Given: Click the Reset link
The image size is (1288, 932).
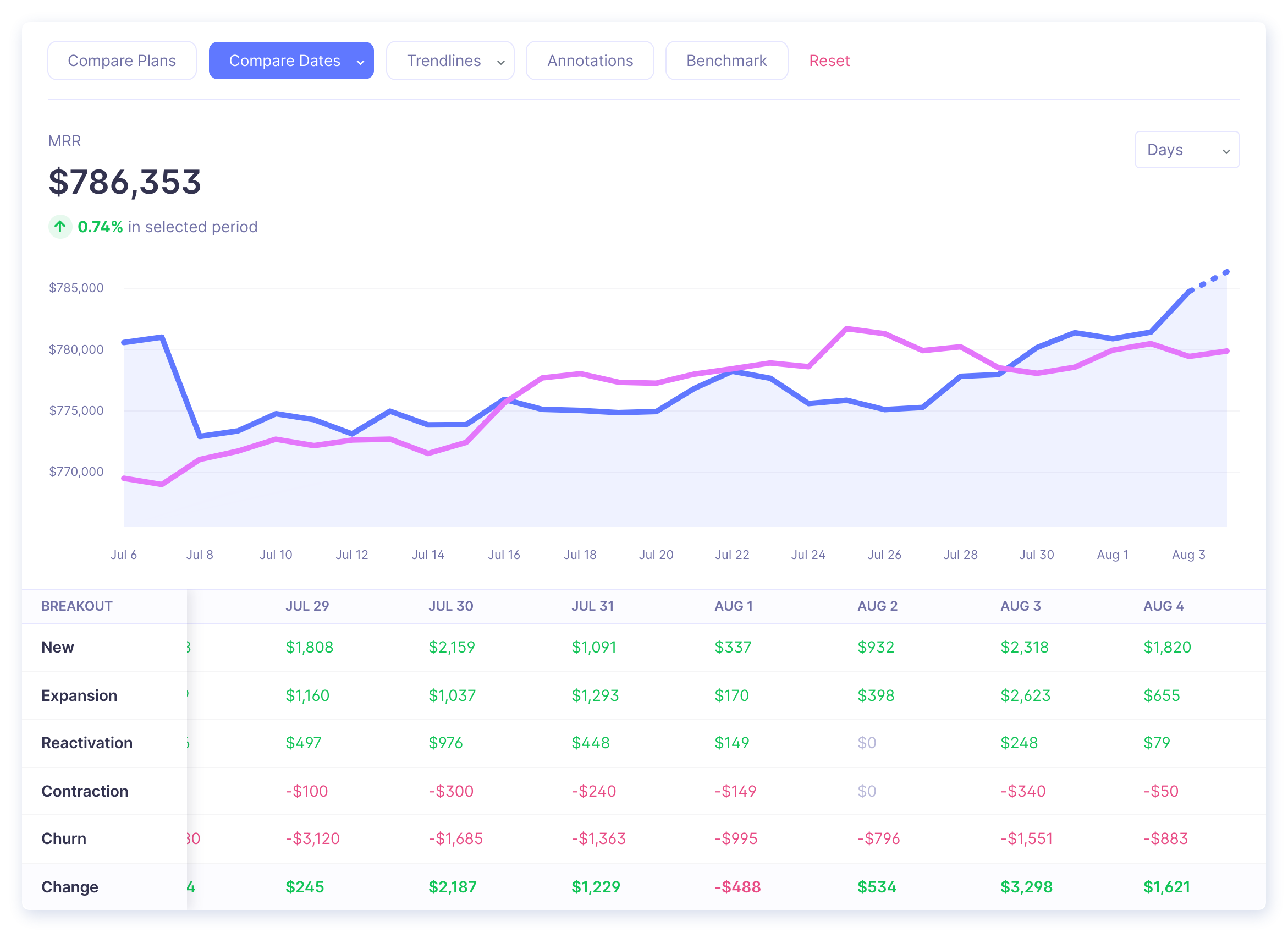Looking at the screenshot, I should tap(829, 60).
